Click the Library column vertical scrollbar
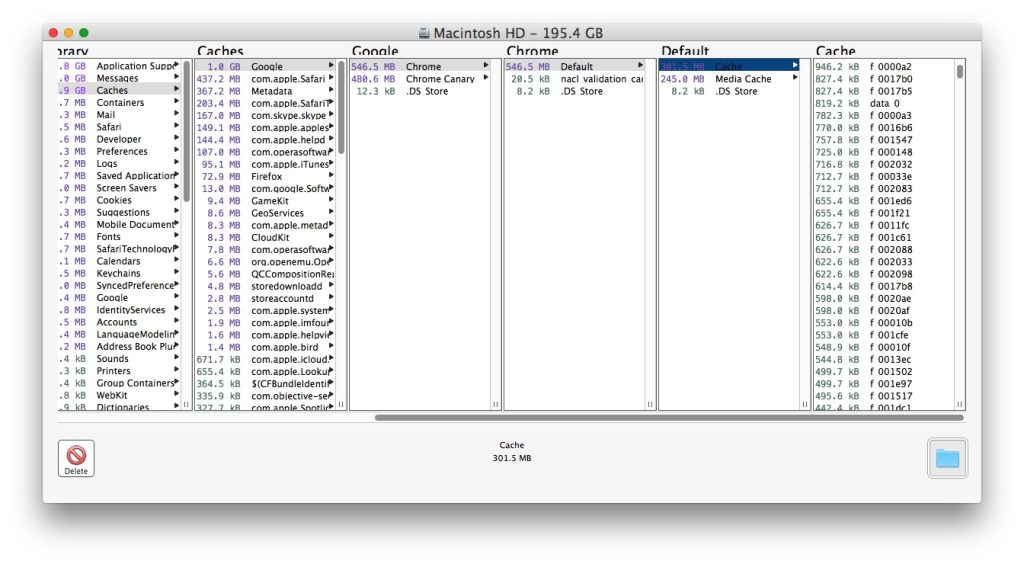The image size is (1024, 564). click(x=186, y=131)
